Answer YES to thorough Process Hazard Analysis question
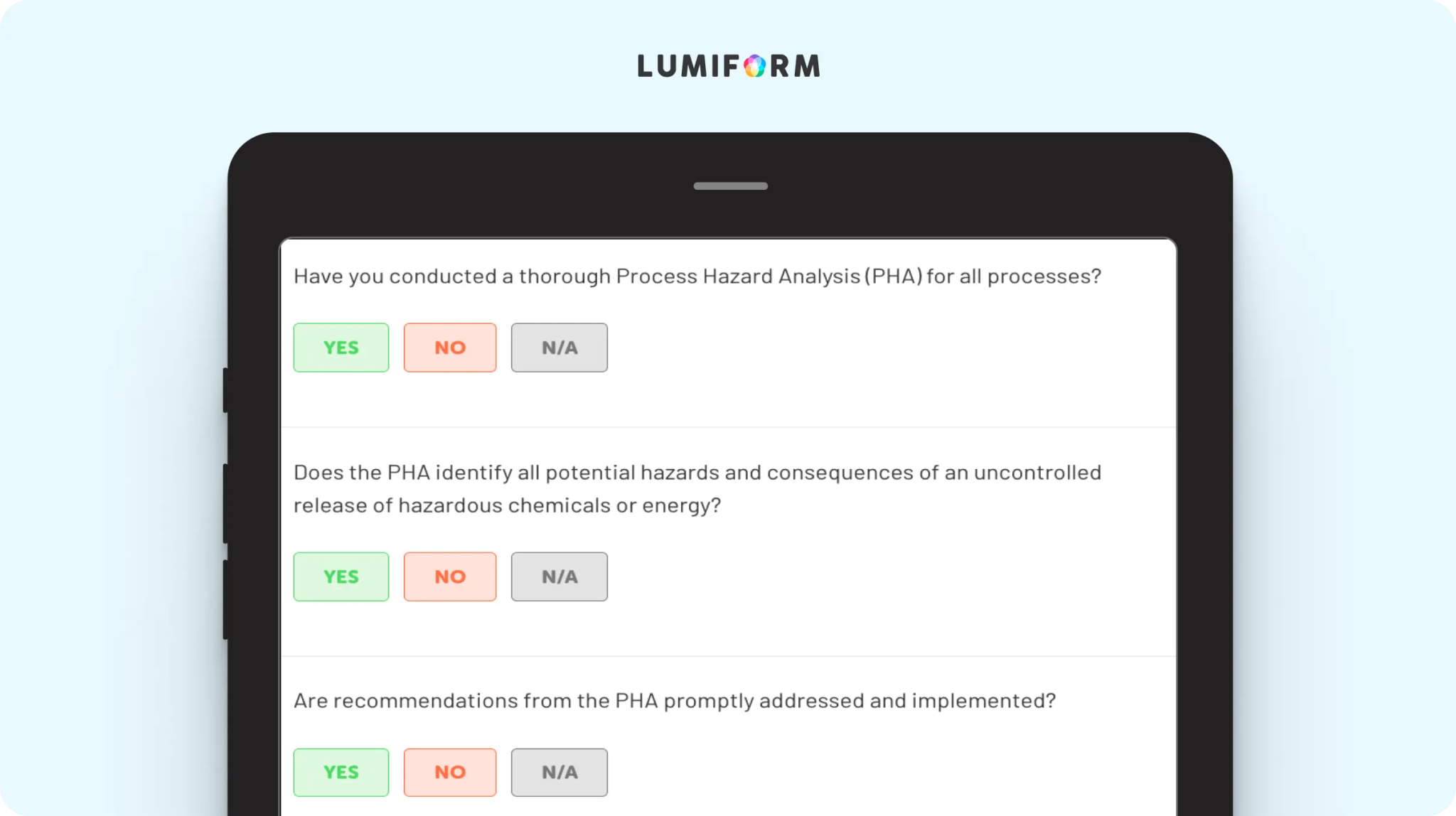Screen dimensions: 1456x816 tap(341, 348)
